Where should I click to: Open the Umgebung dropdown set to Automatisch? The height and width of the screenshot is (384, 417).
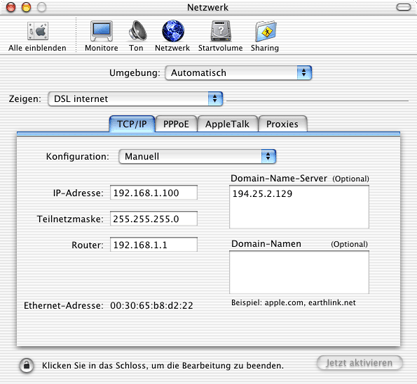point(238,73)
